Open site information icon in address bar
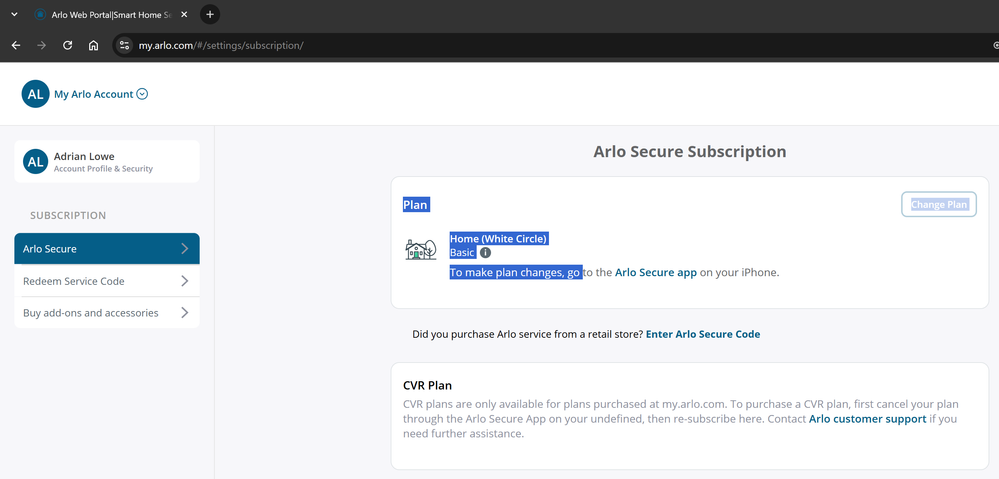 [124, 45]
